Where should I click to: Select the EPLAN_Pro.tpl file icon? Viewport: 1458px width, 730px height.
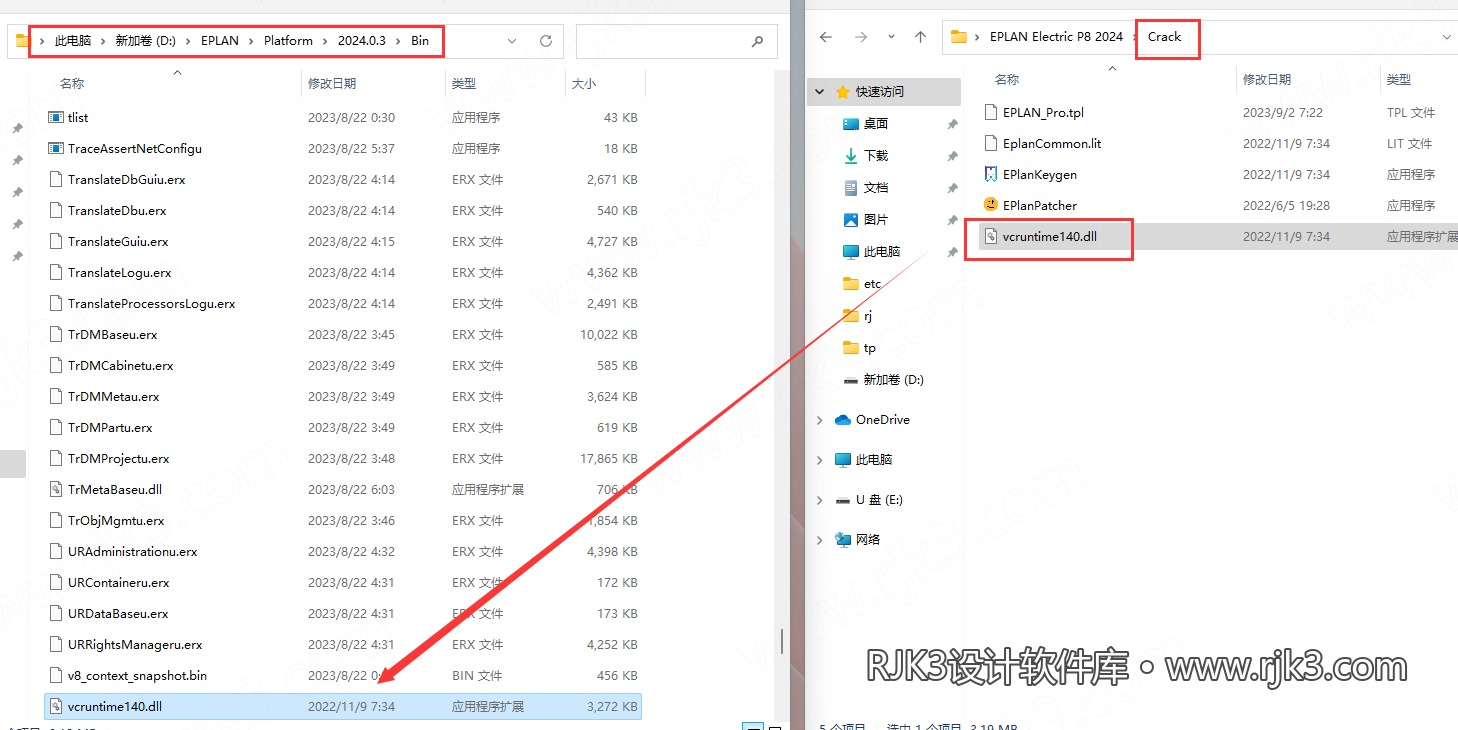[991, 112]
